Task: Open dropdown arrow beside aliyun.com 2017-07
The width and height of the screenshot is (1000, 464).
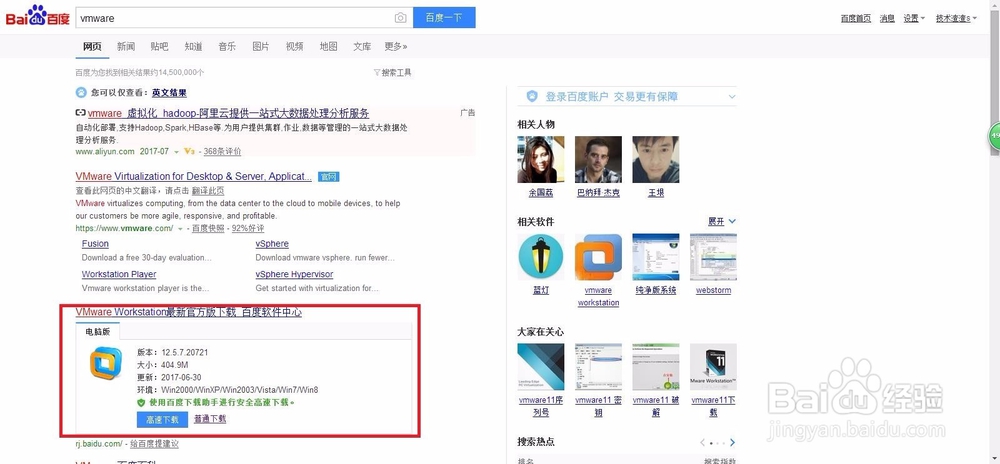Action: (x=176, y=152)
